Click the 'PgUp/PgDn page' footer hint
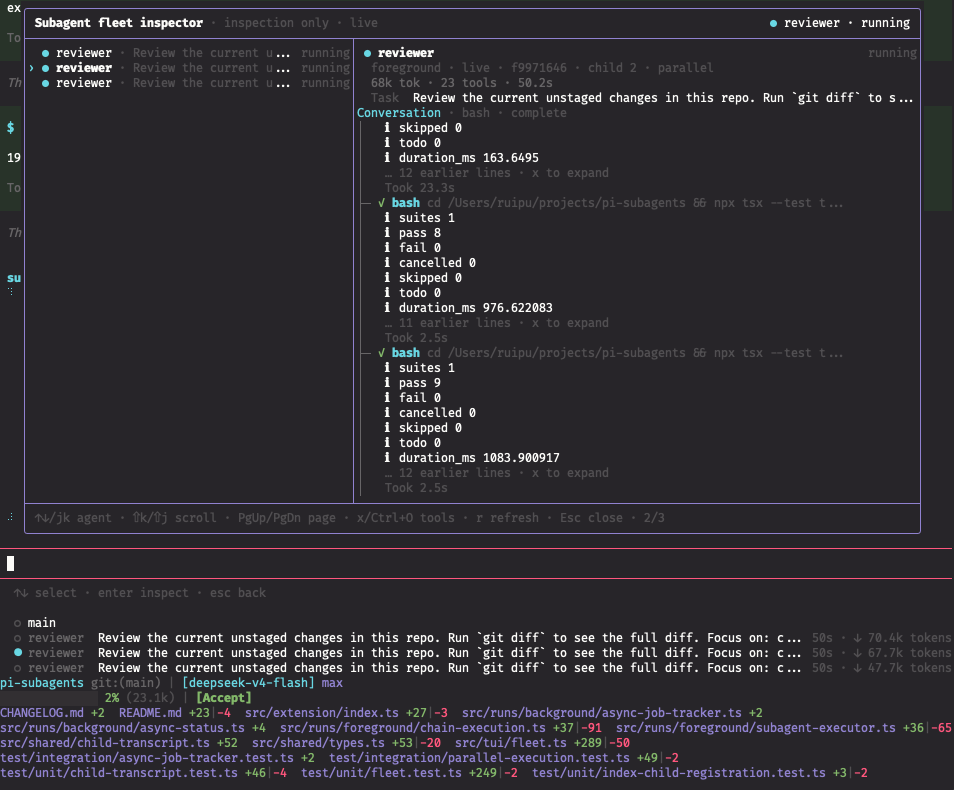954x790 pixels. (x=287, y=518)
